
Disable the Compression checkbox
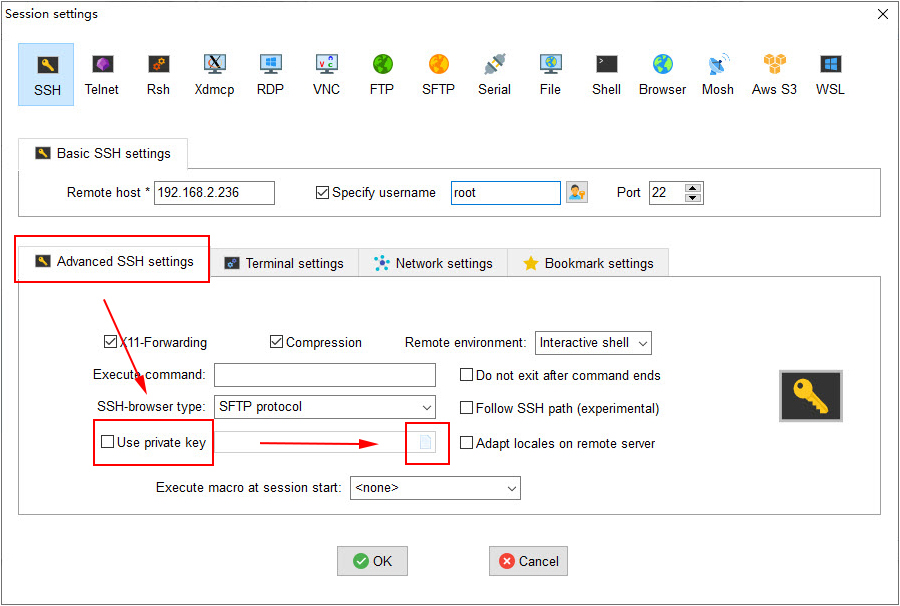point(277,342)
